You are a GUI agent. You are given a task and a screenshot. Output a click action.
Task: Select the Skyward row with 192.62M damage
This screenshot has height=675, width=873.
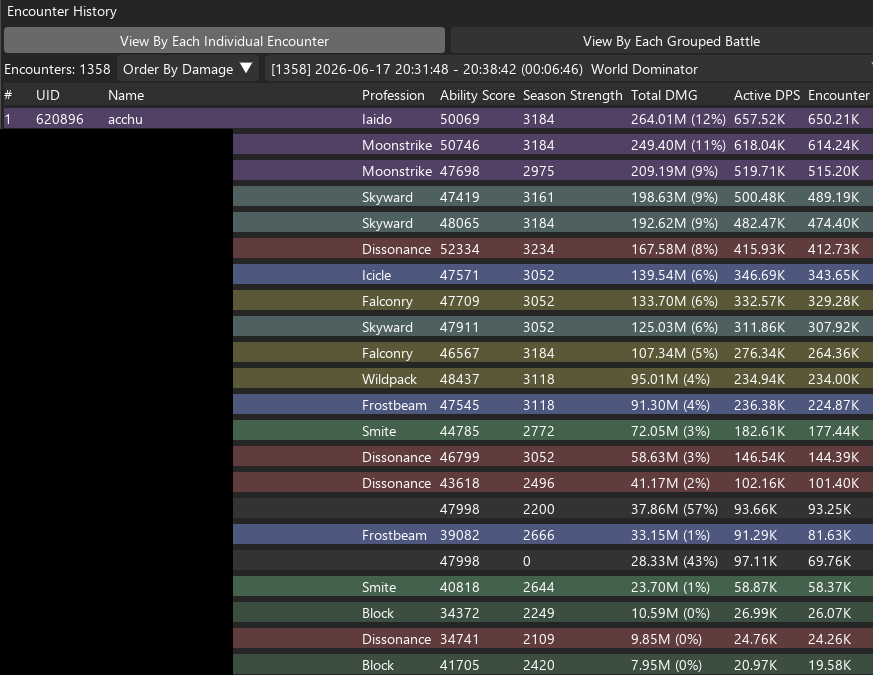553,223
